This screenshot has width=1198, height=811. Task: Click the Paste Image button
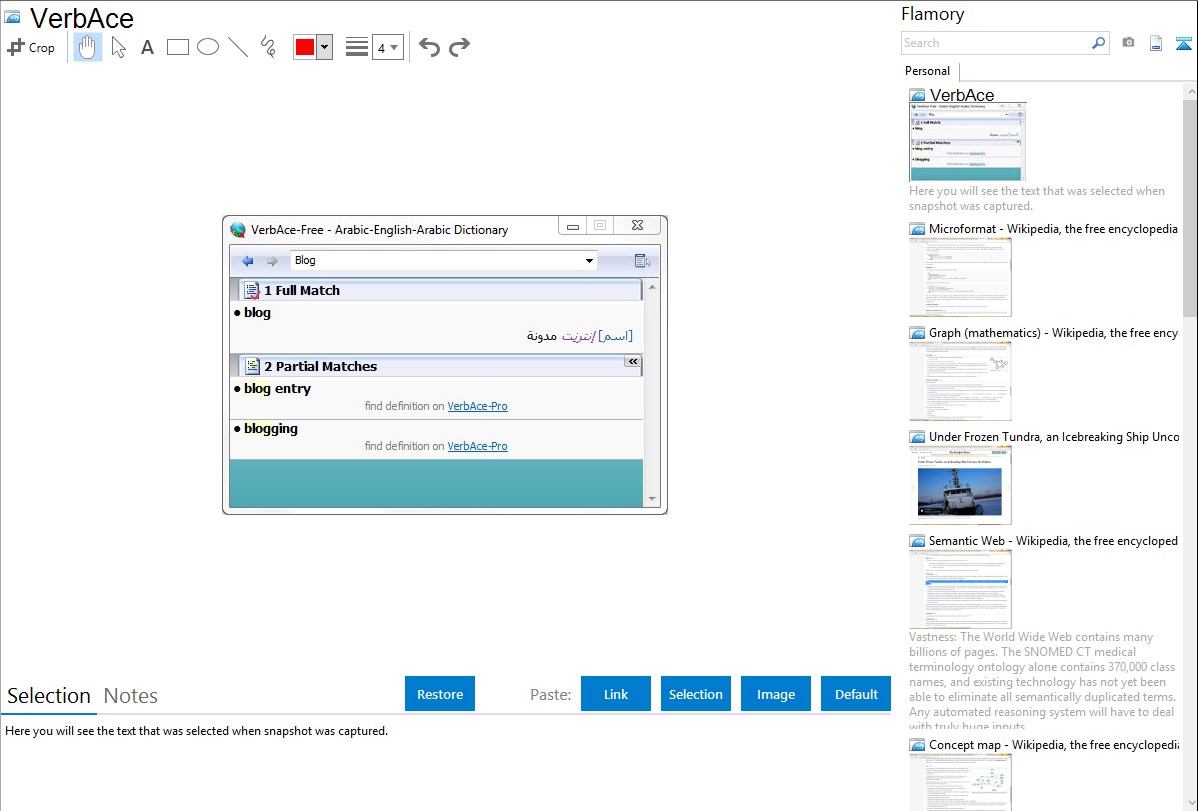point(776,694)
